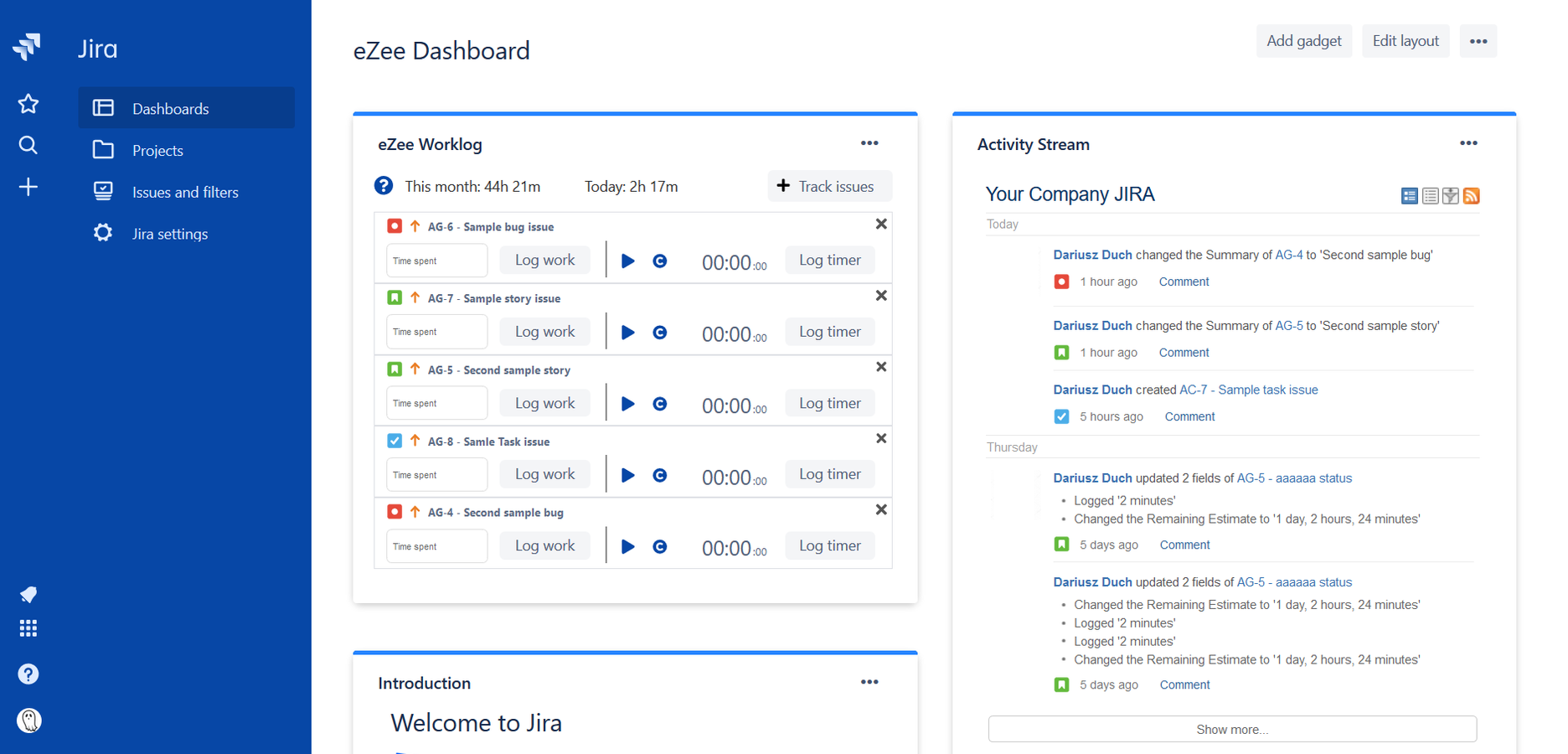Remove AG-5 Second sample story from worklog

click(x=881, y=367)
